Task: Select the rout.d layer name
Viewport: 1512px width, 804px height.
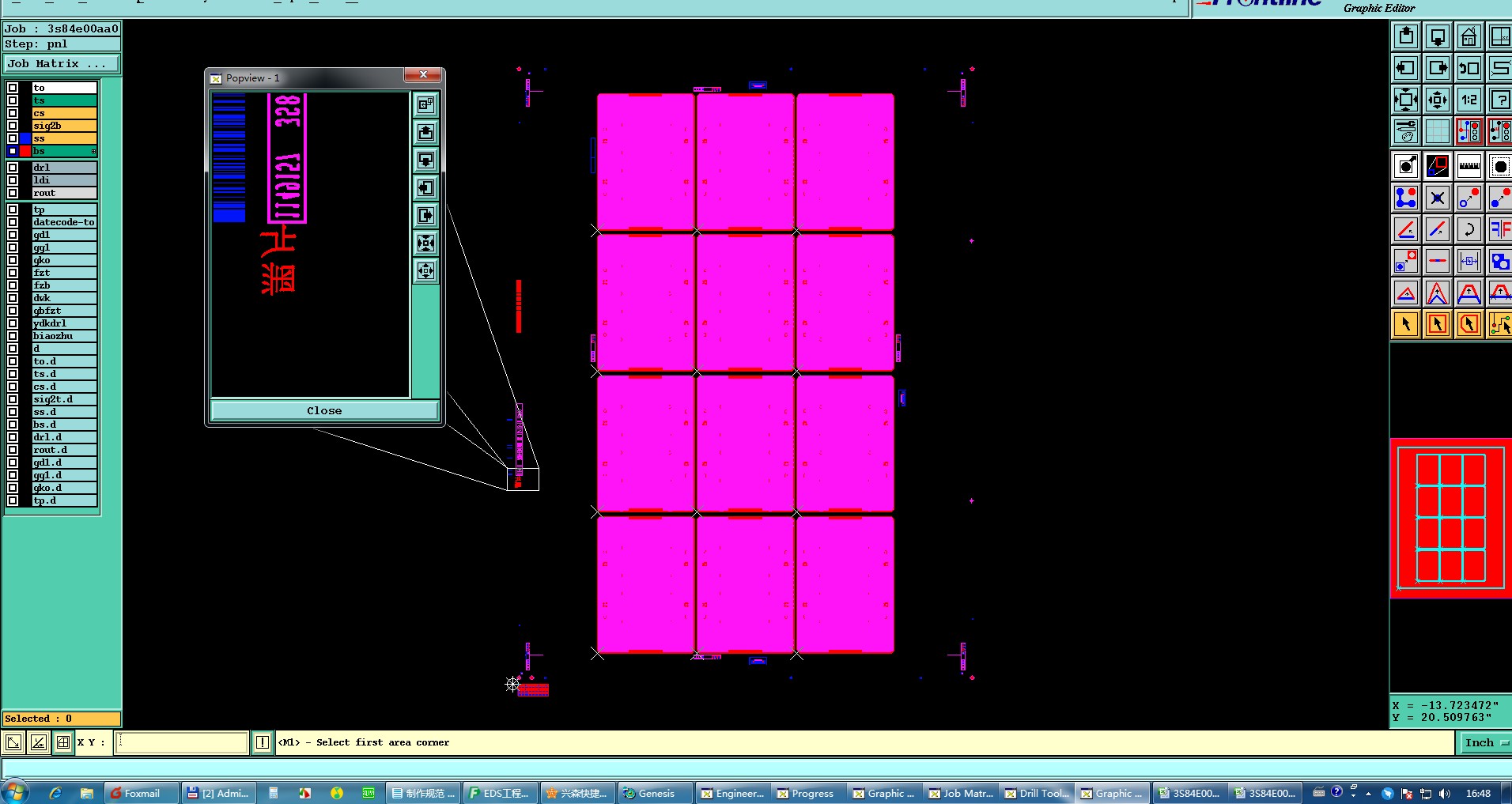Action: tap(64, 450)
